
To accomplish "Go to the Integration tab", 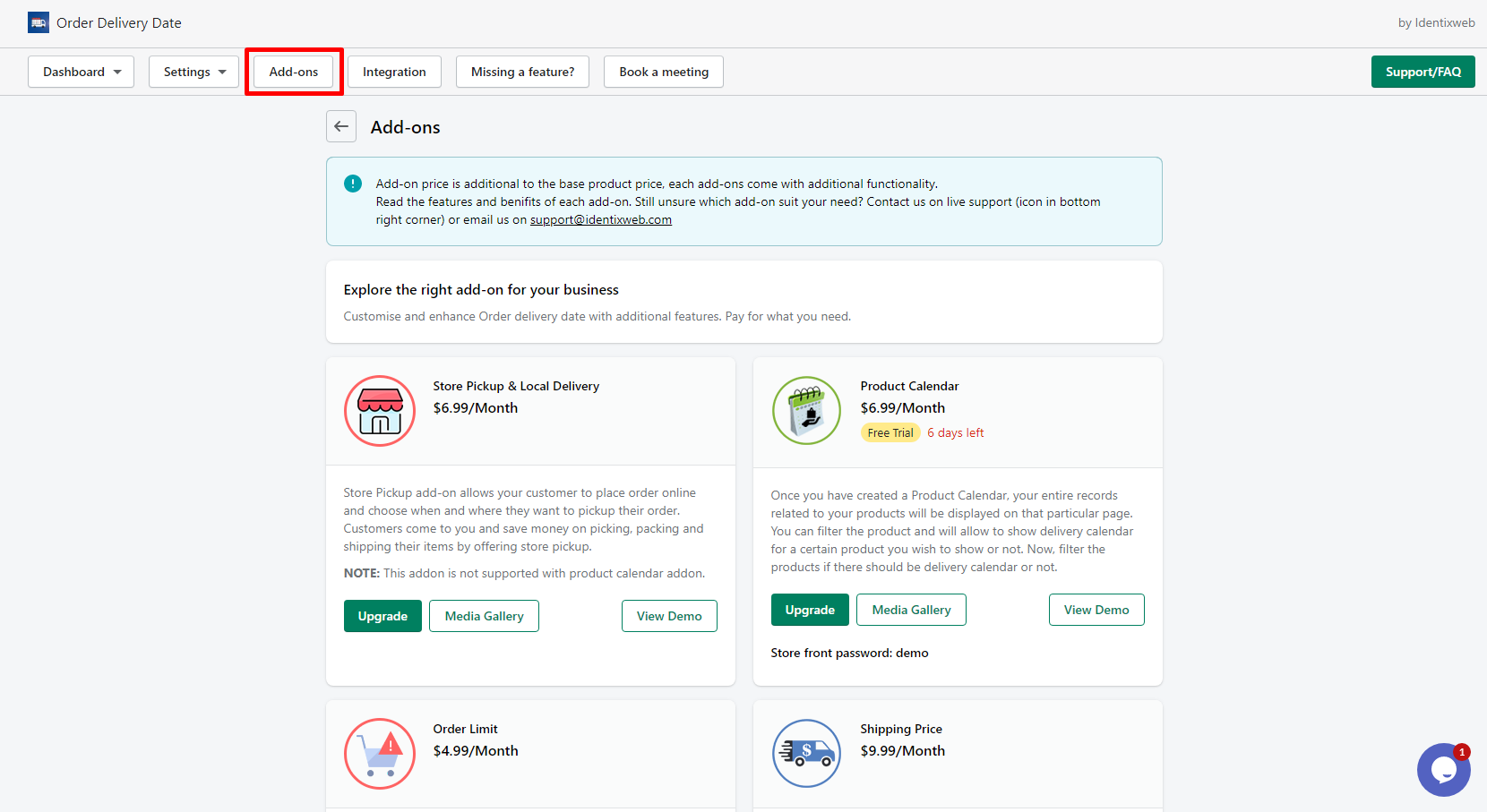I will 394,72.
